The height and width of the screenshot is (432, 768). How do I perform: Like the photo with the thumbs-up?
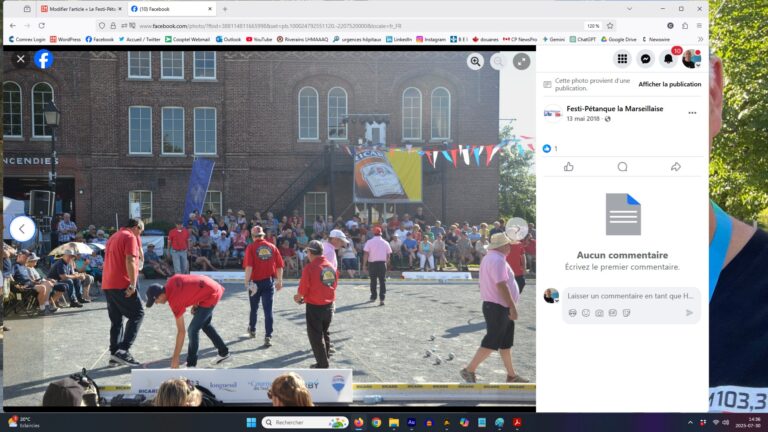click(569, 167)
